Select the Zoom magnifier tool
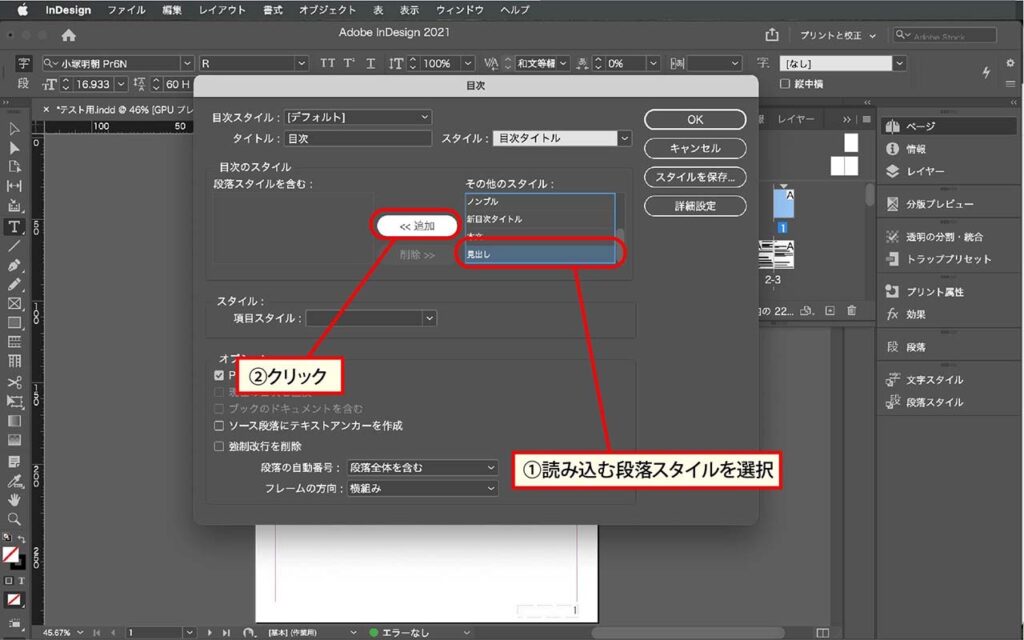The width and height of the screenshot is (1024, 640). click(x=14, y=519)
